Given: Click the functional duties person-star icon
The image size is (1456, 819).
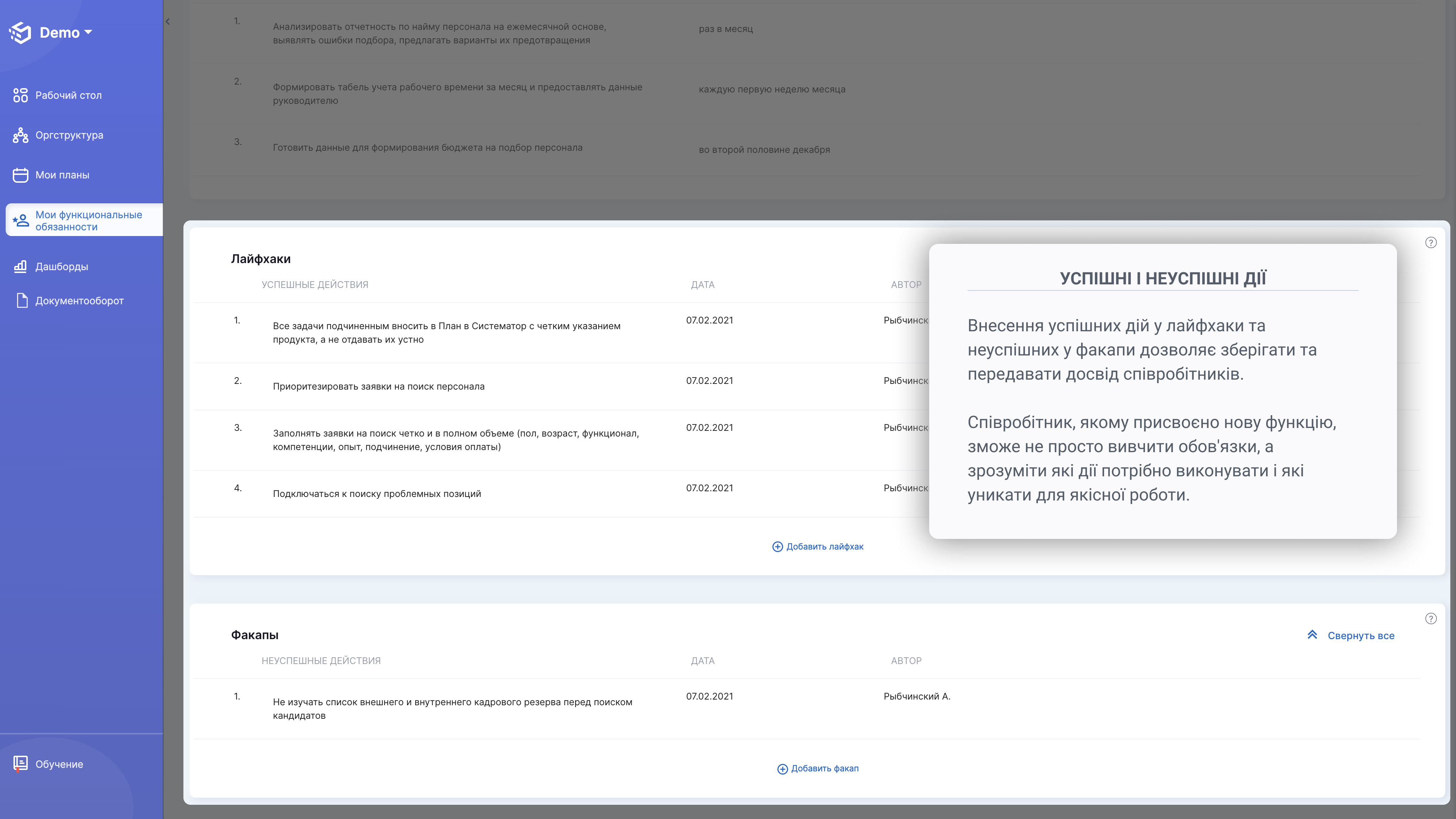Looking at the screenshot, I should click(x=20, y=220).
